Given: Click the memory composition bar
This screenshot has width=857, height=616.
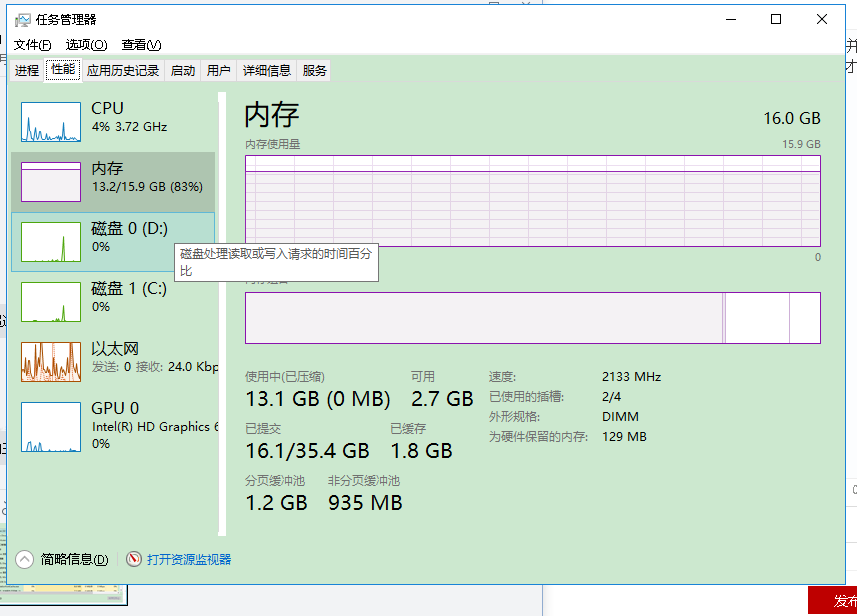Looking at the screenshot, I should [532, 318].
